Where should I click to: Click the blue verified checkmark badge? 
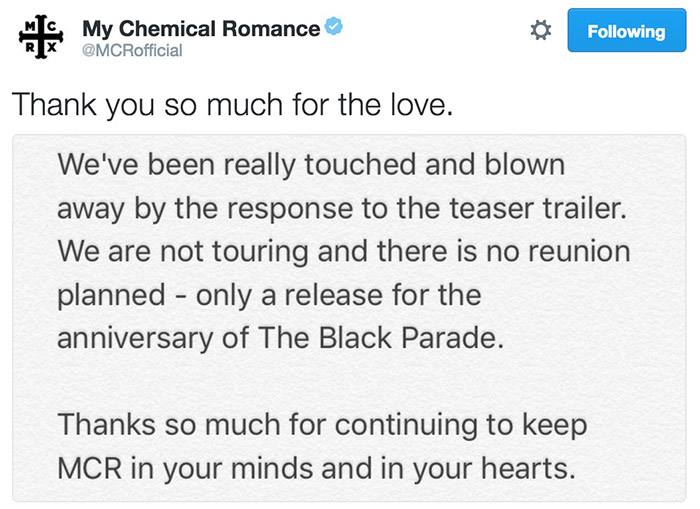pyautogui.click(x=335, y=28)
